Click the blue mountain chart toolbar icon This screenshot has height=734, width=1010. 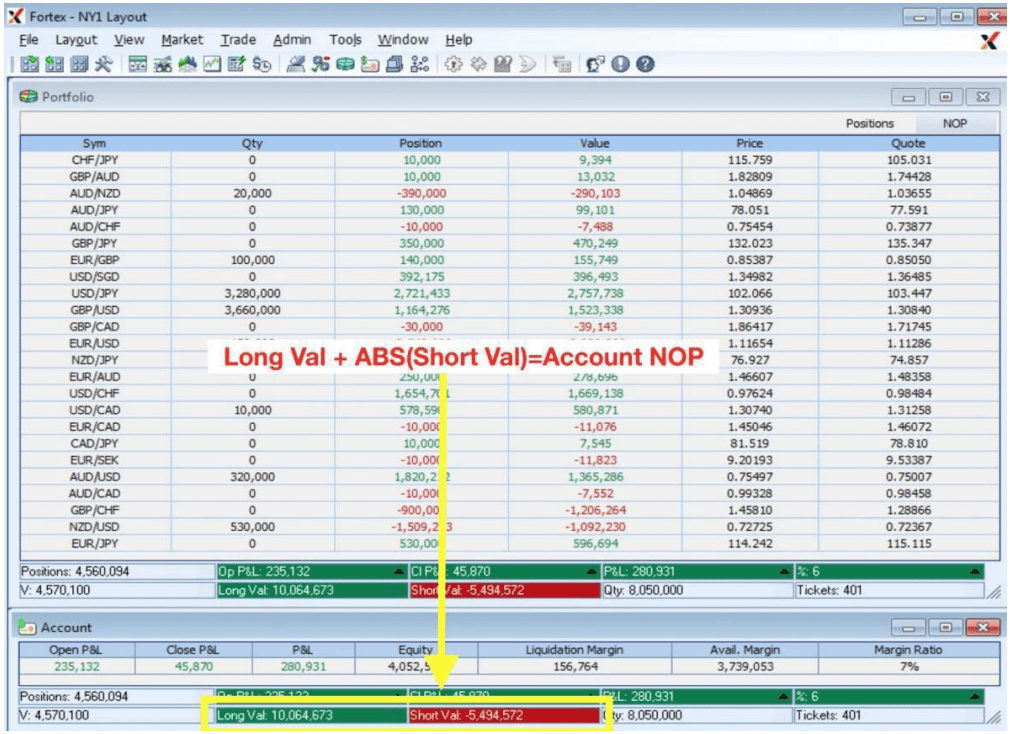tap(187, 64)
